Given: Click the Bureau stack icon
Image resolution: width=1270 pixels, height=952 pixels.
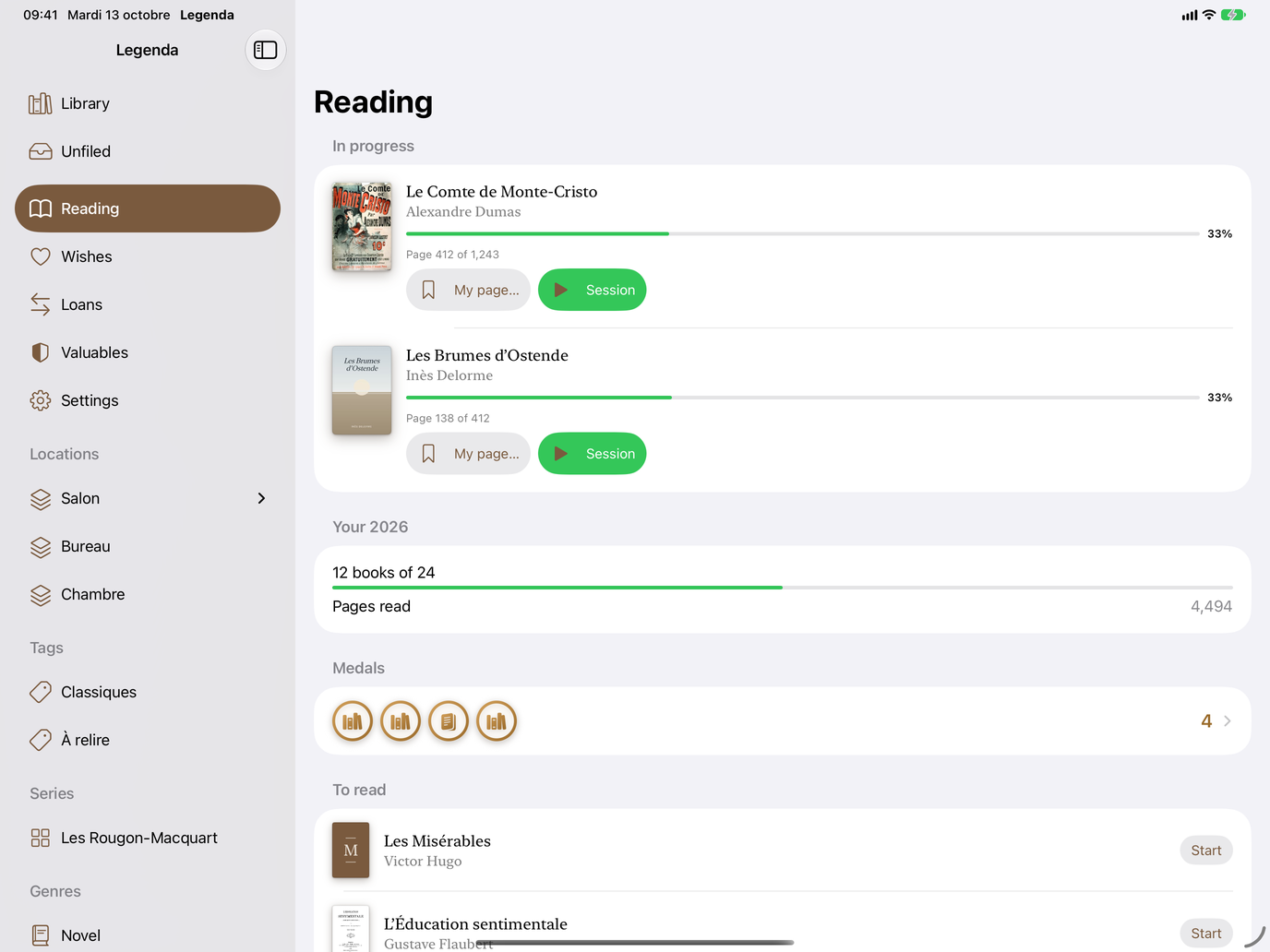Looking at the screenshot, I should click(x=40, y=546).
